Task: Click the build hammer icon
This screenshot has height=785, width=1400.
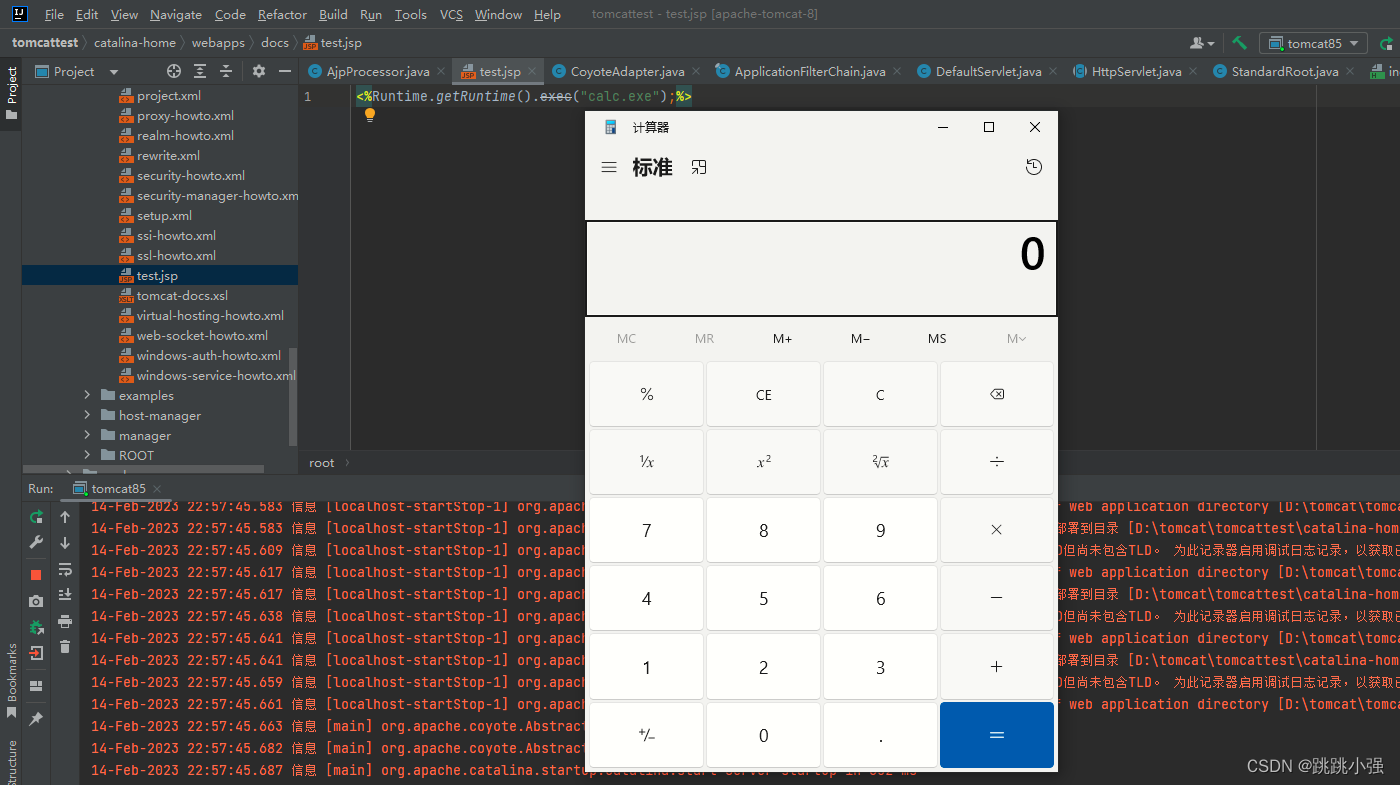Action: [x=1239, y=43]
